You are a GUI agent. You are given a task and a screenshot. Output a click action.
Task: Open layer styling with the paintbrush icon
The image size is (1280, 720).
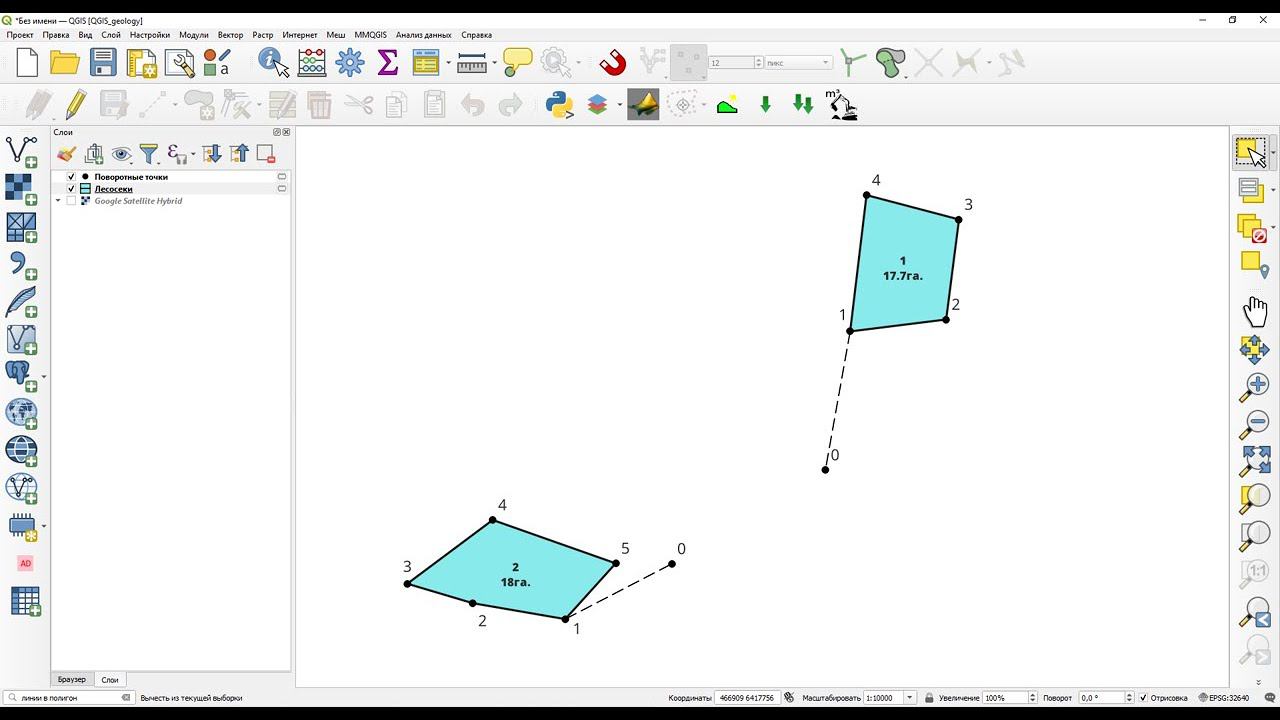point(66,154)
